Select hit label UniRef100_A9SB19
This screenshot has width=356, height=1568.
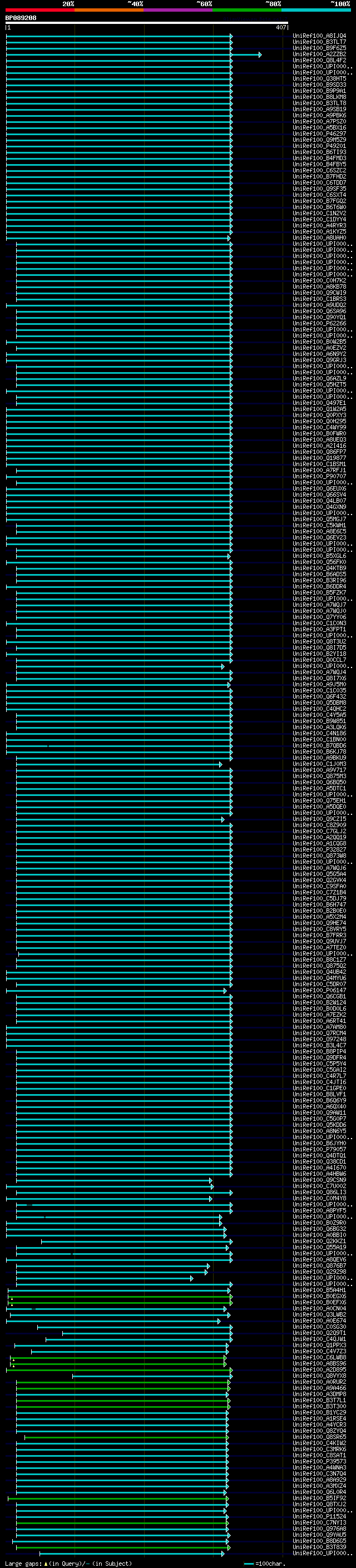319,109
